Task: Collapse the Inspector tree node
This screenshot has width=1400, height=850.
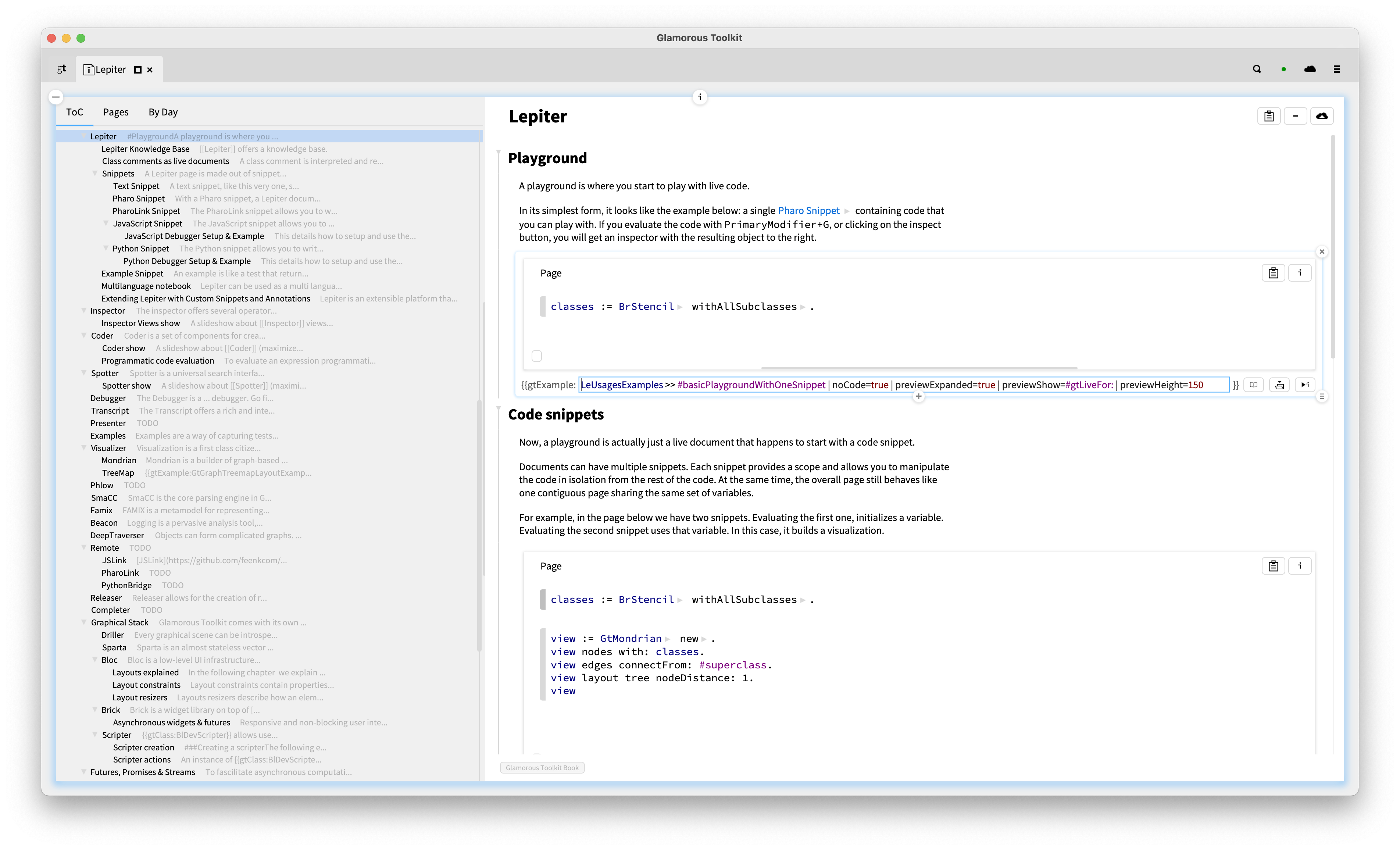Action: (x=83, y=311)
